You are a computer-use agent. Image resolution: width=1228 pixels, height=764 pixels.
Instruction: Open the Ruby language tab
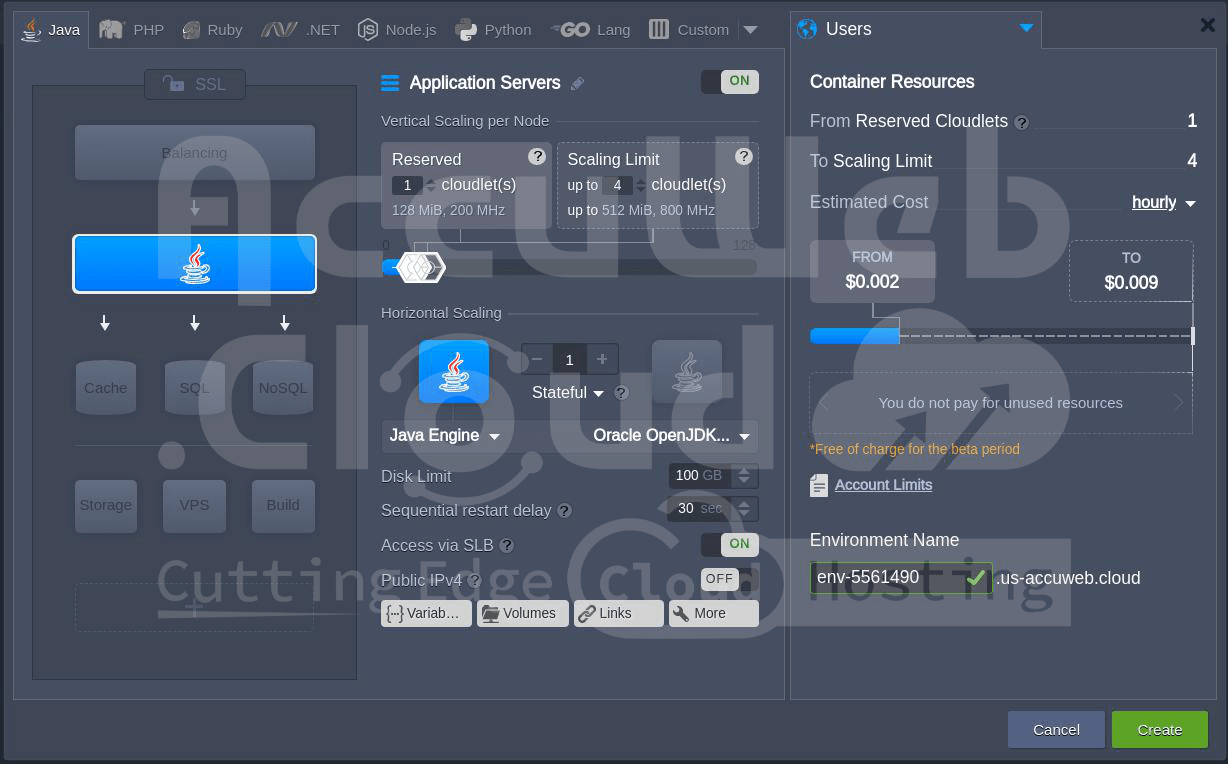[x=212, y=30]
